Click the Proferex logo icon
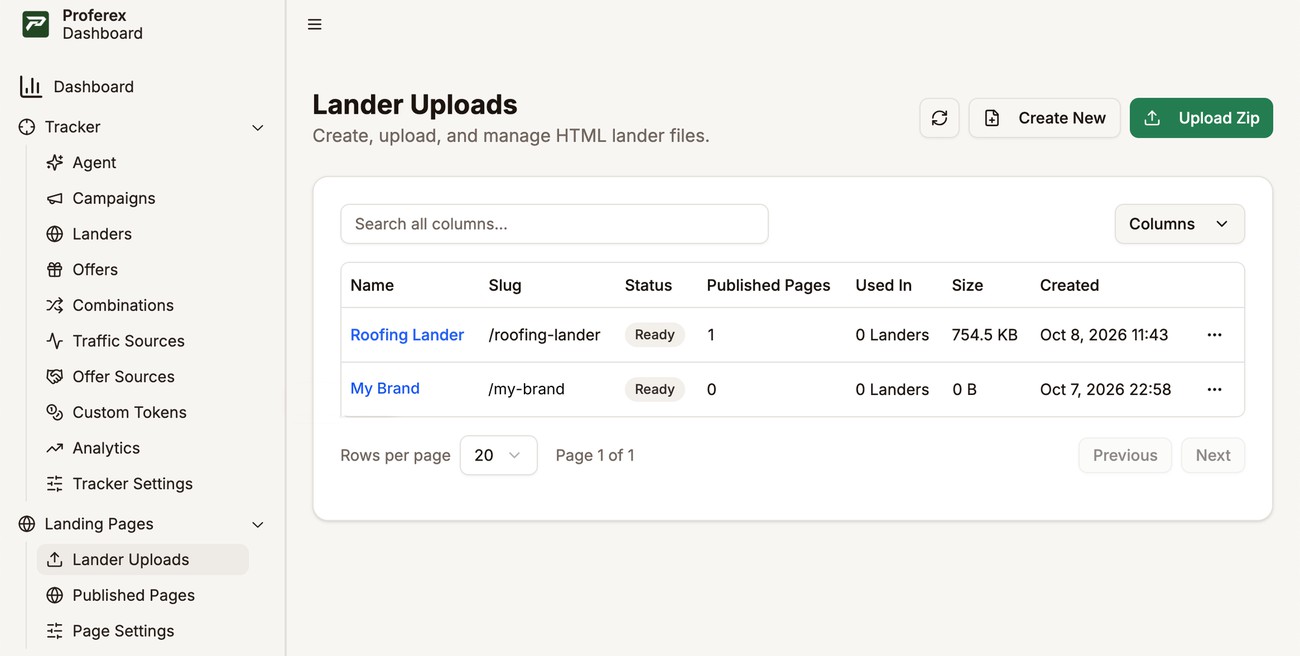Viewport: 1300px width, 656px height. click(x=36, y=24)
